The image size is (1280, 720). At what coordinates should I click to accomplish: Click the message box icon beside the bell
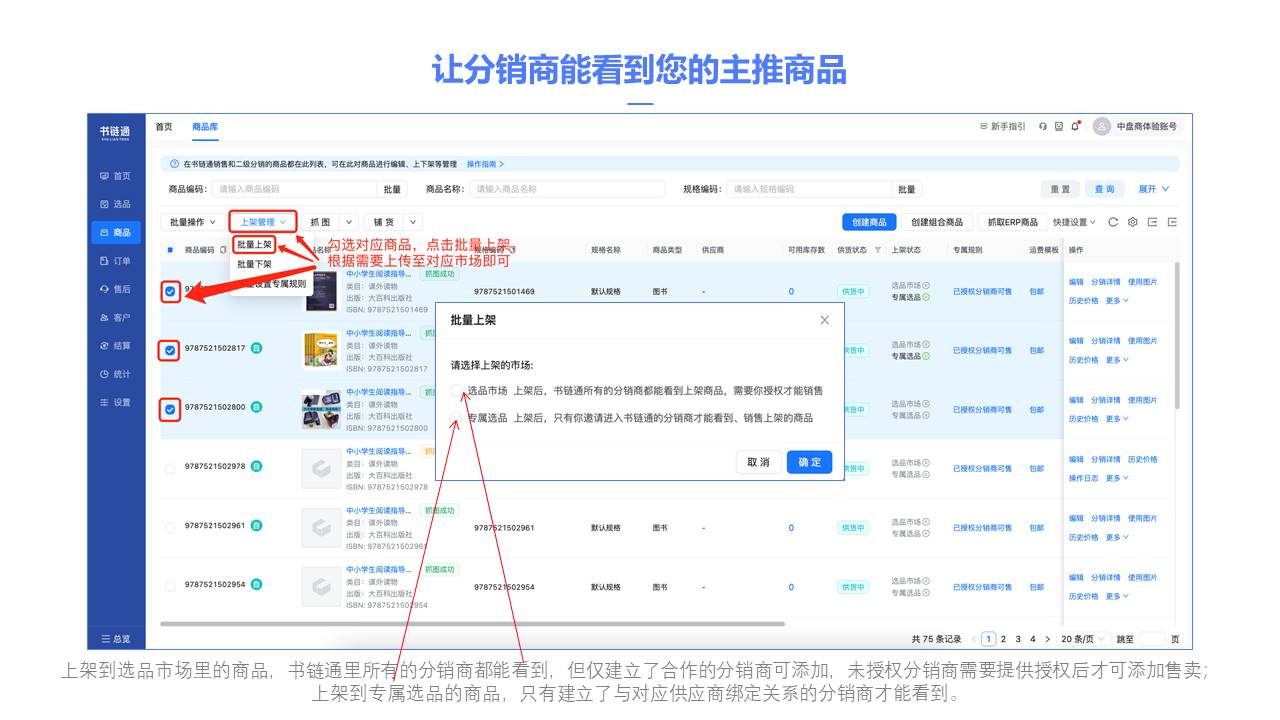point(1059,127)
